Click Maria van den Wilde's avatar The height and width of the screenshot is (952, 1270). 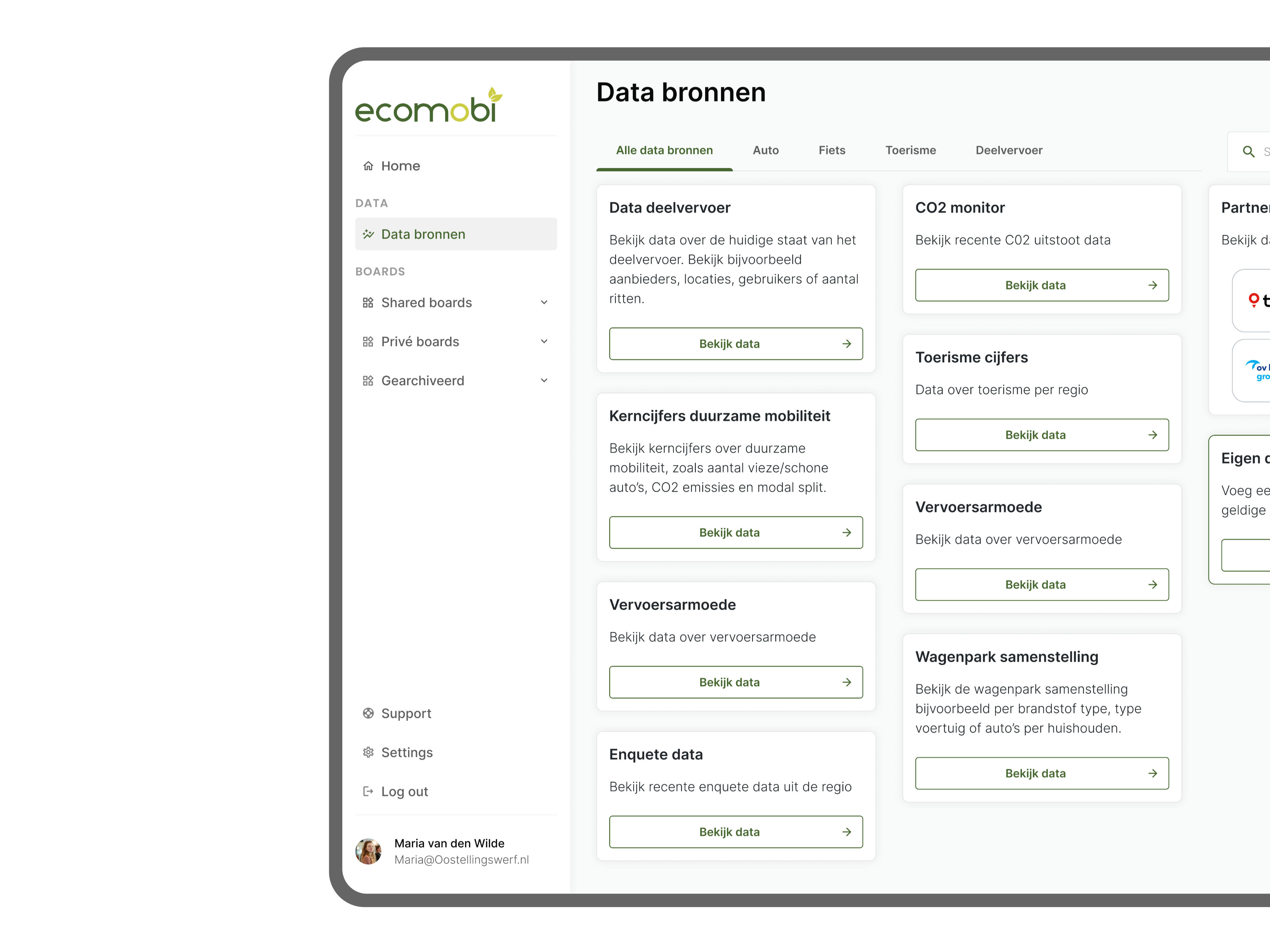tap(369, 851)
